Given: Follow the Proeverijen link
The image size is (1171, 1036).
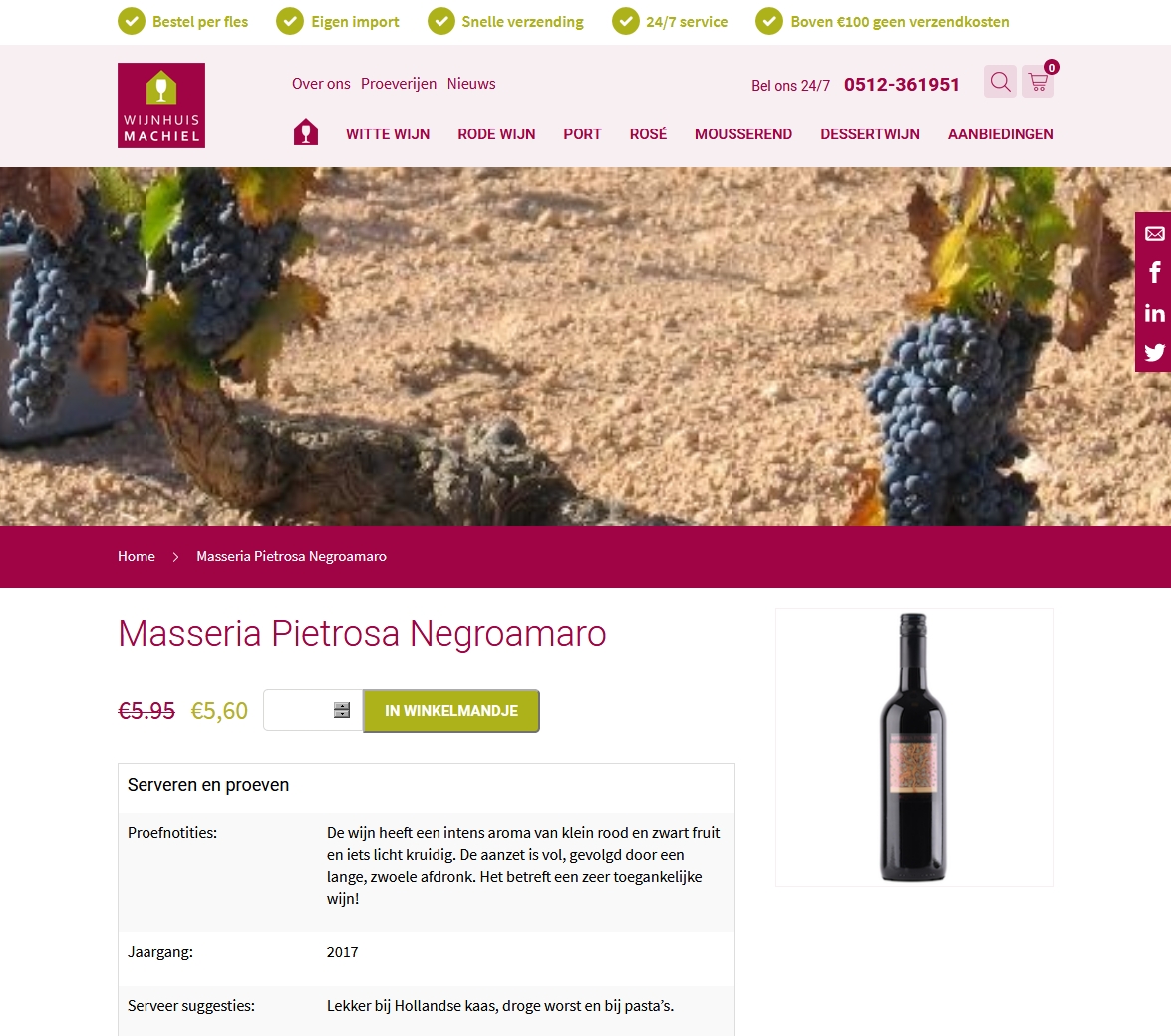Looking at the screenshot, I should click(x=399, y=84).
